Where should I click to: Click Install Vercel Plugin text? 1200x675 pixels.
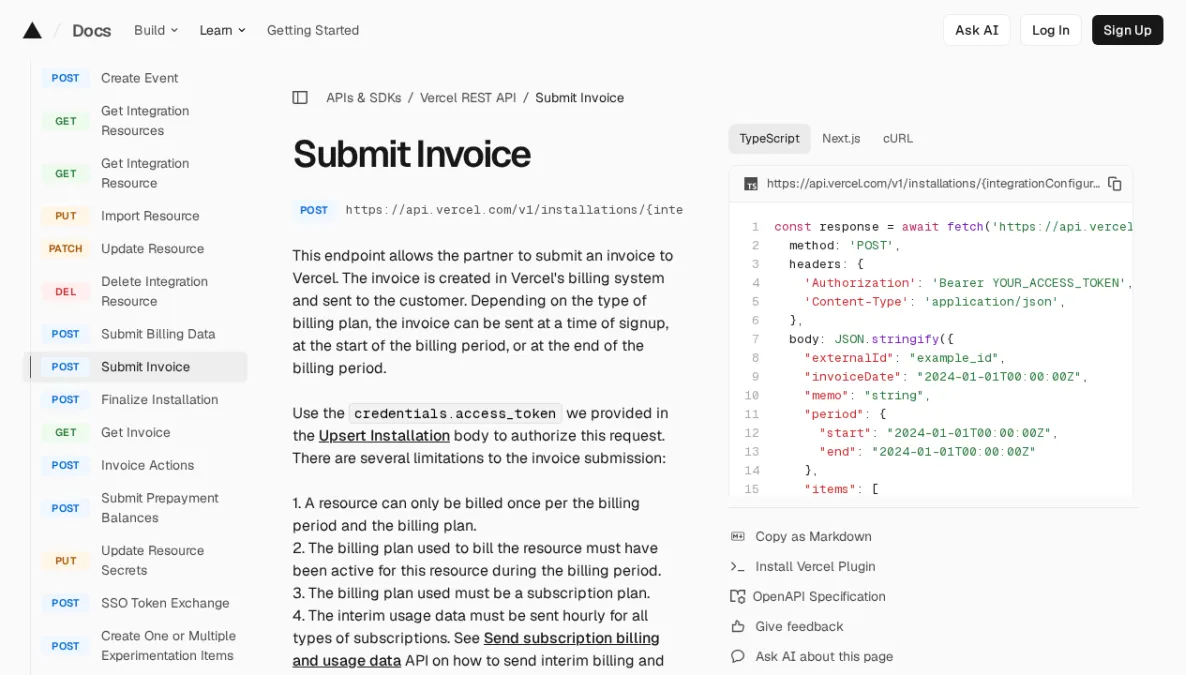(815, 566)
